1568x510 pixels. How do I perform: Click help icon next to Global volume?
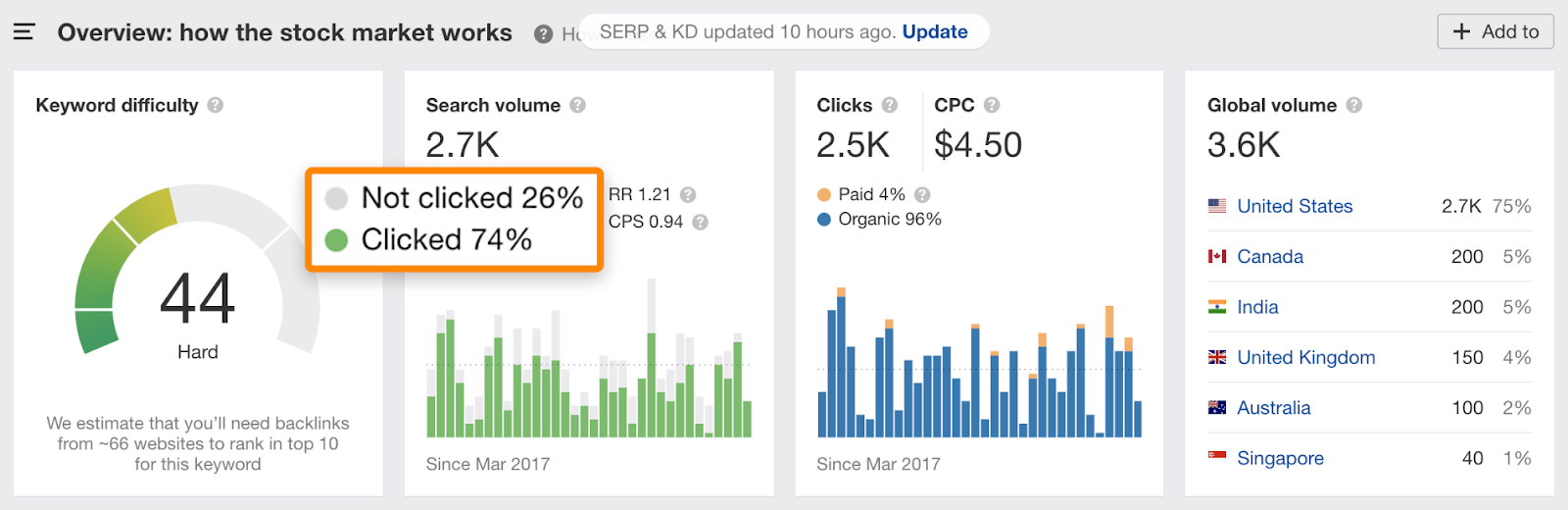1354,105
